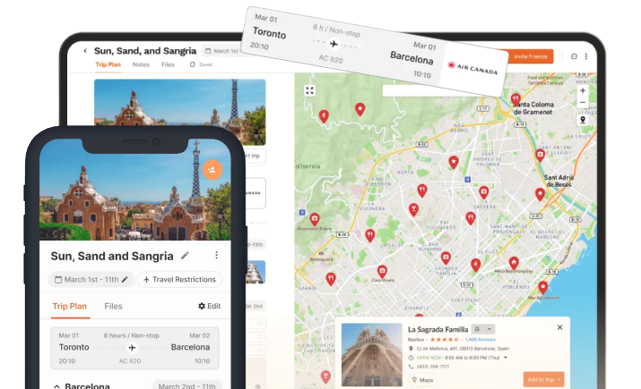Open the bell dropdown beside La Sagrada Familia

[483, 329]
